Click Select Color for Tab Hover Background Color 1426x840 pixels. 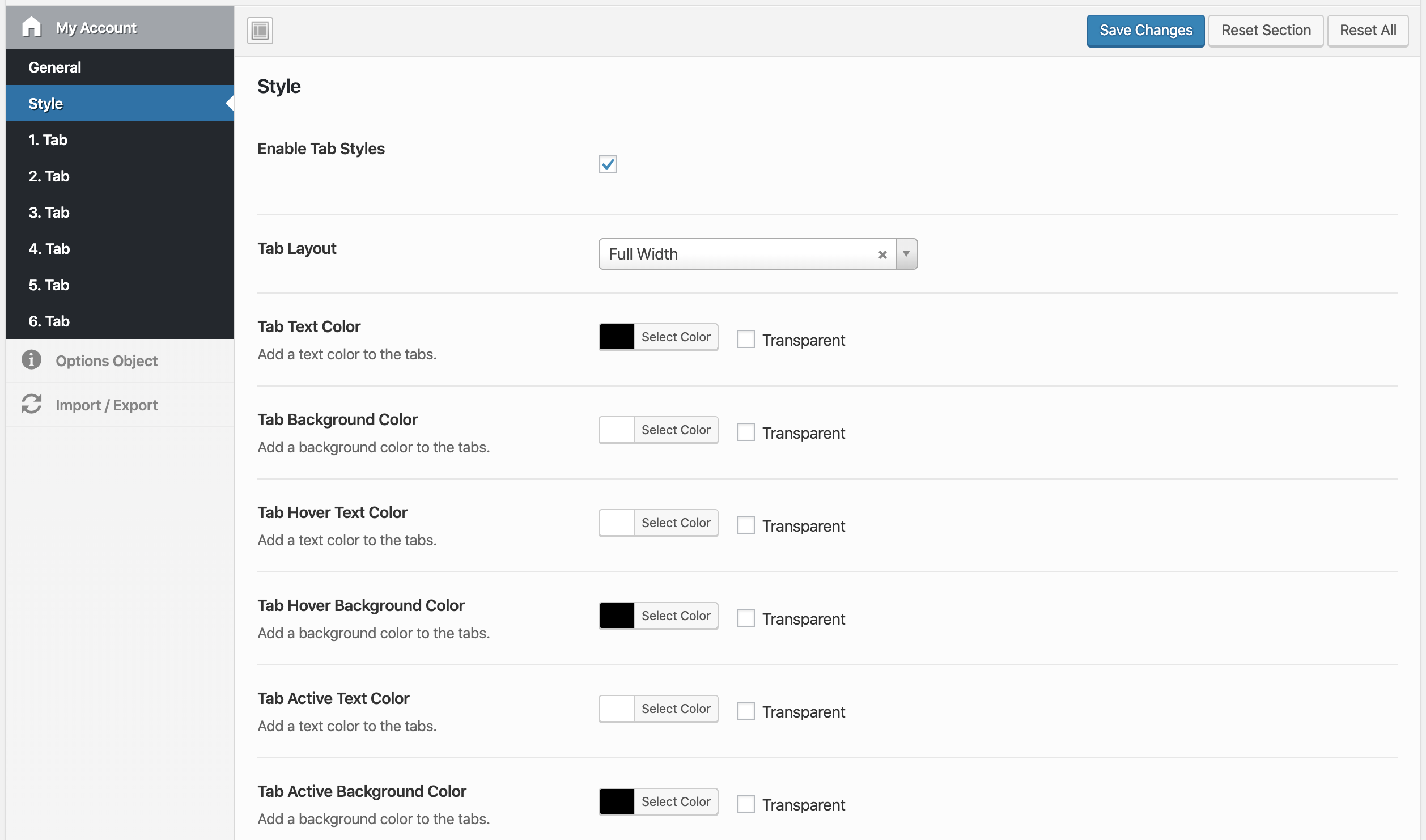(676, 616)
